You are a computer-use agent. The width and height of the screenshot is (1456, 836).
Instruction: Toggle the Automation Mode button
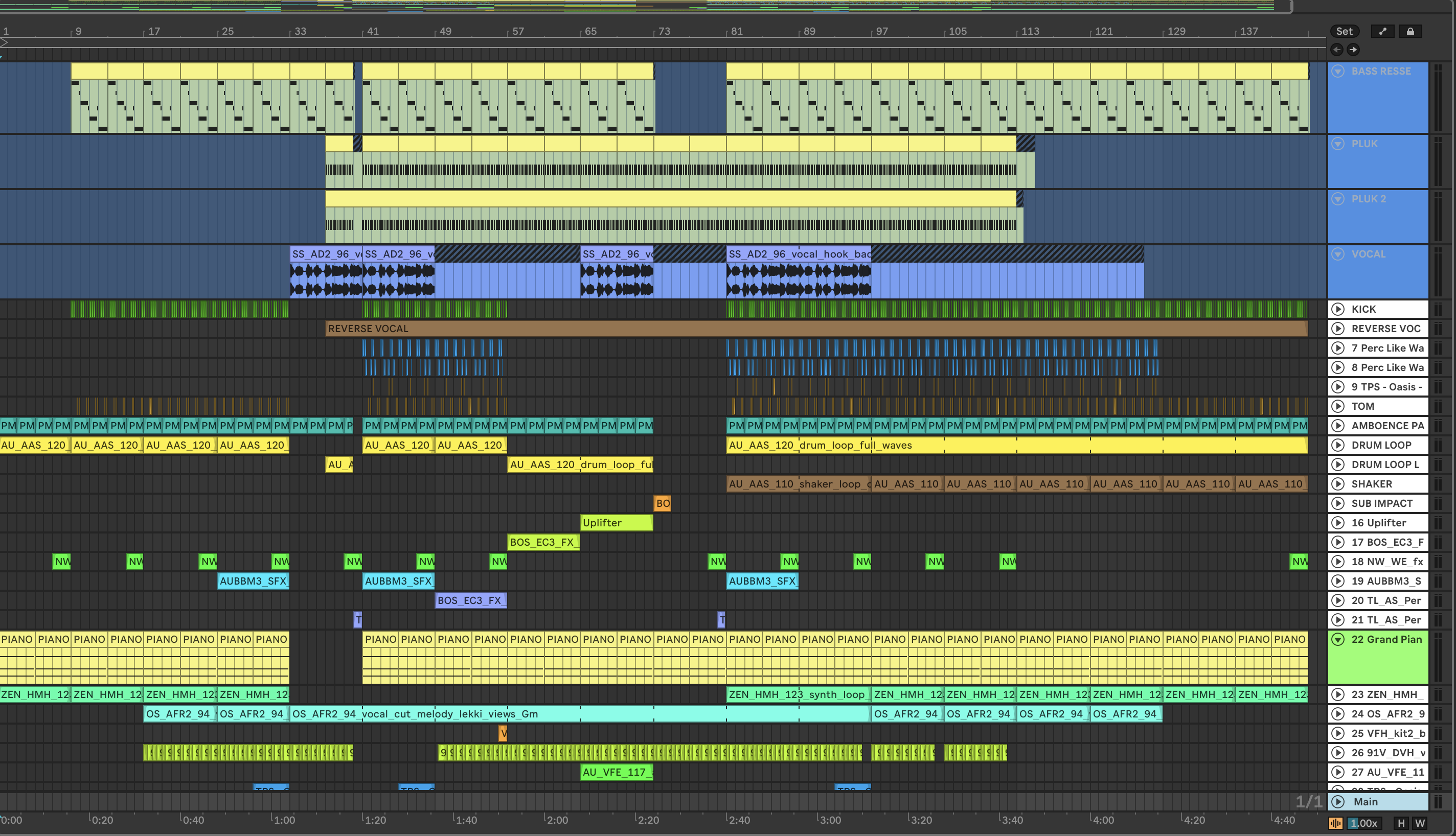click(1382, 32)
